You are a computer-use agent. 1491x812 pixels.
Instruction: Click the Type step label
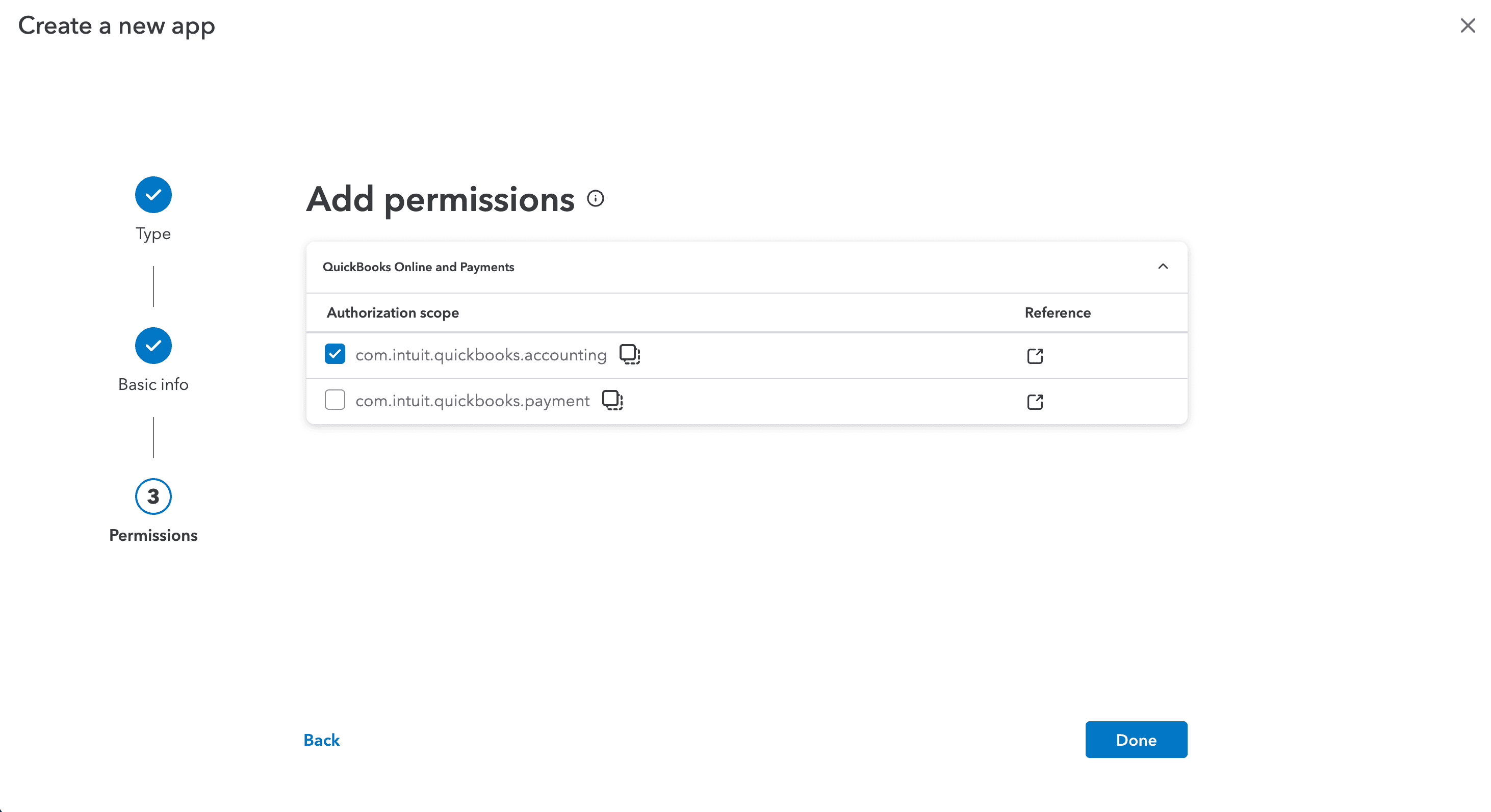coord(153,234)
